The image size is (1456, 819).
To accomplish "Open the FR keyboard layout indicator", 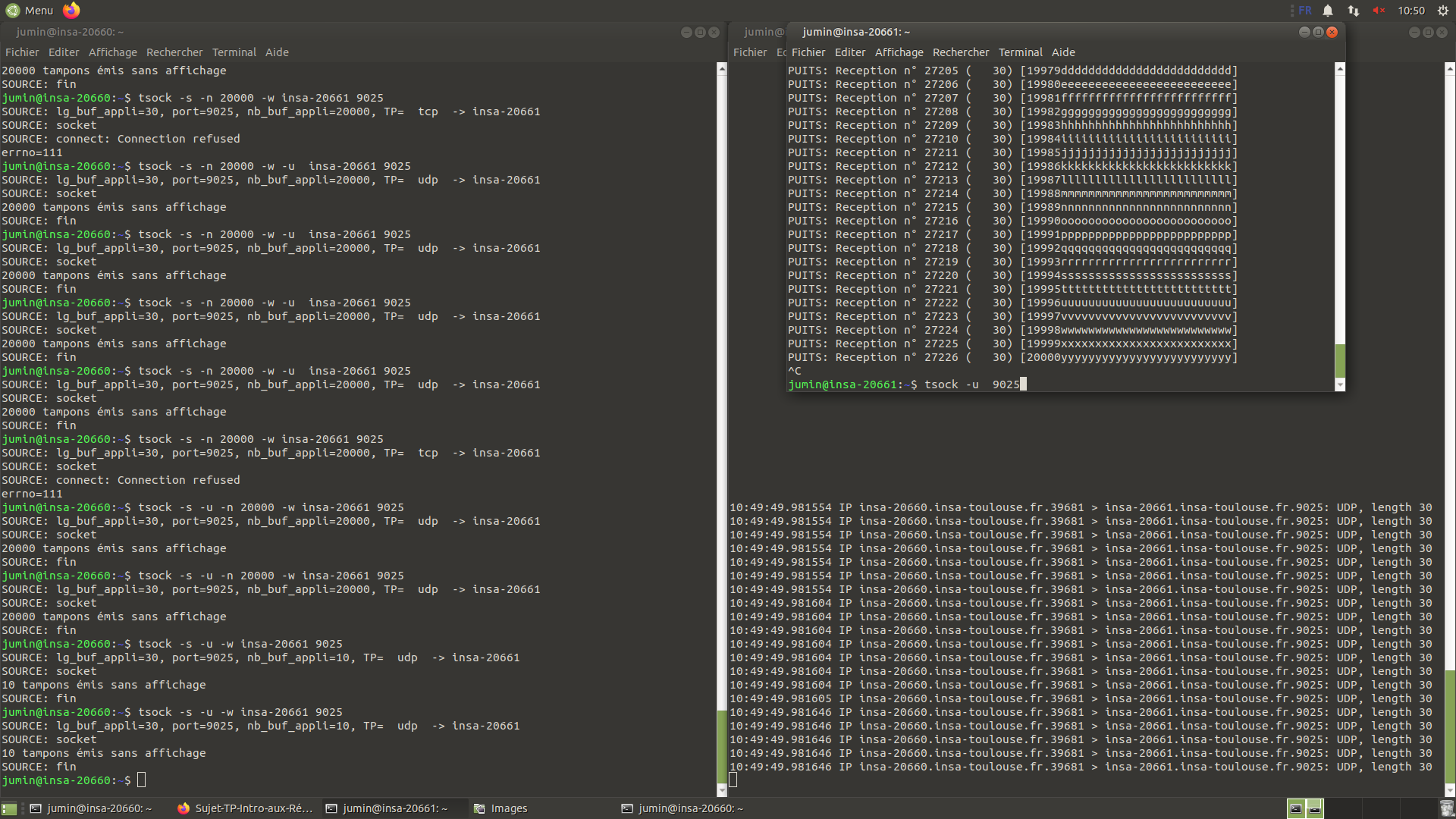I will click(x=1305, y=11).
